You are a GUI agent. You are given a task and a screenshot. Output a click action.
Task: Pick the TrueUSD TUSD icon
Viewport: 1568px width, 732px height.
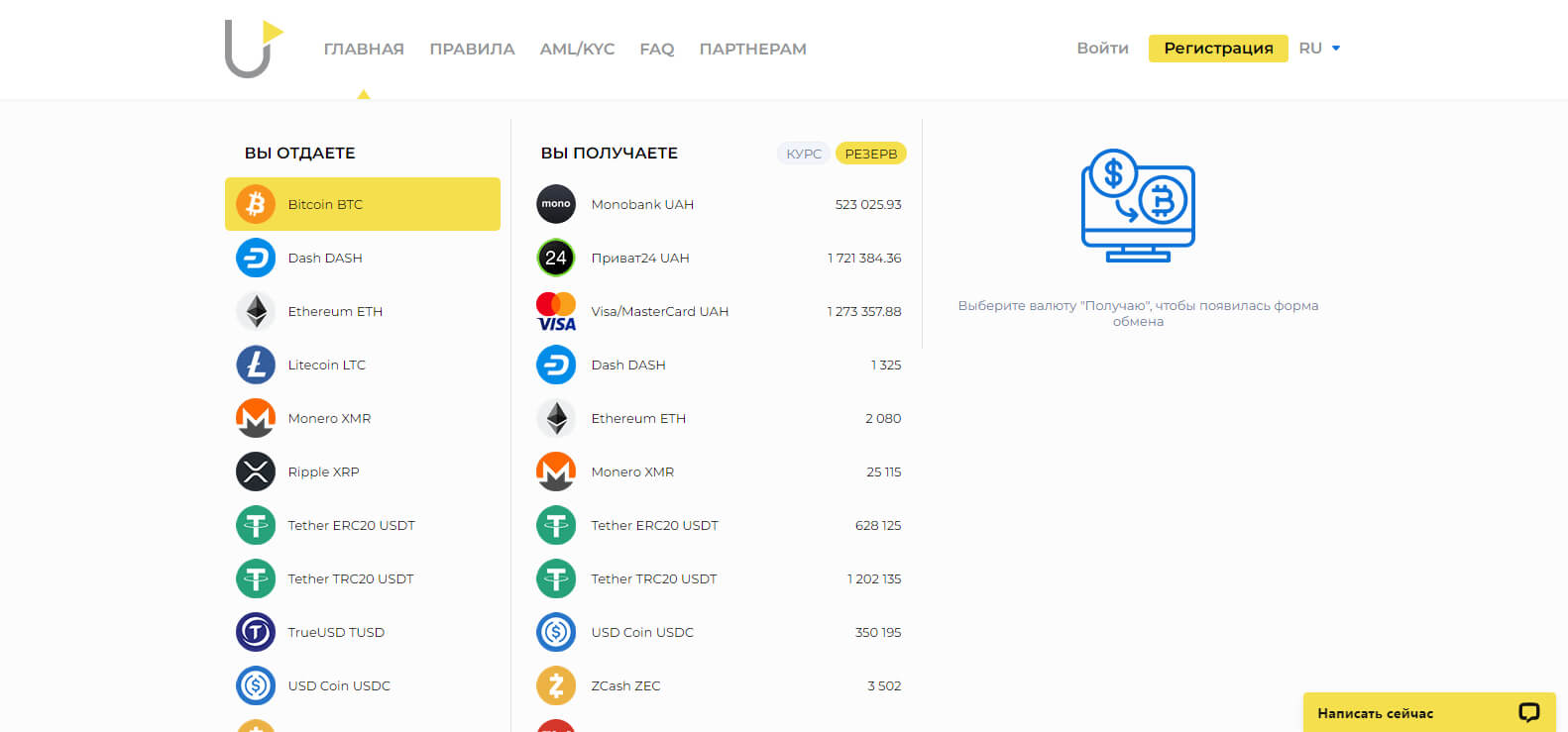(256, 632)
